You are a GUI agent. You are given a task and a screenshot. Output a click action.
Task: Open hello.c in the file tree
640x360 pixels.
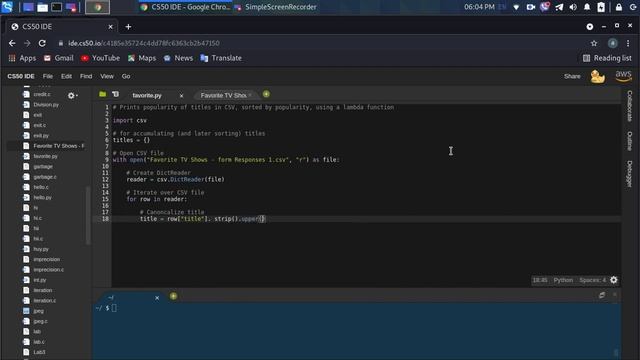point(41,187)
